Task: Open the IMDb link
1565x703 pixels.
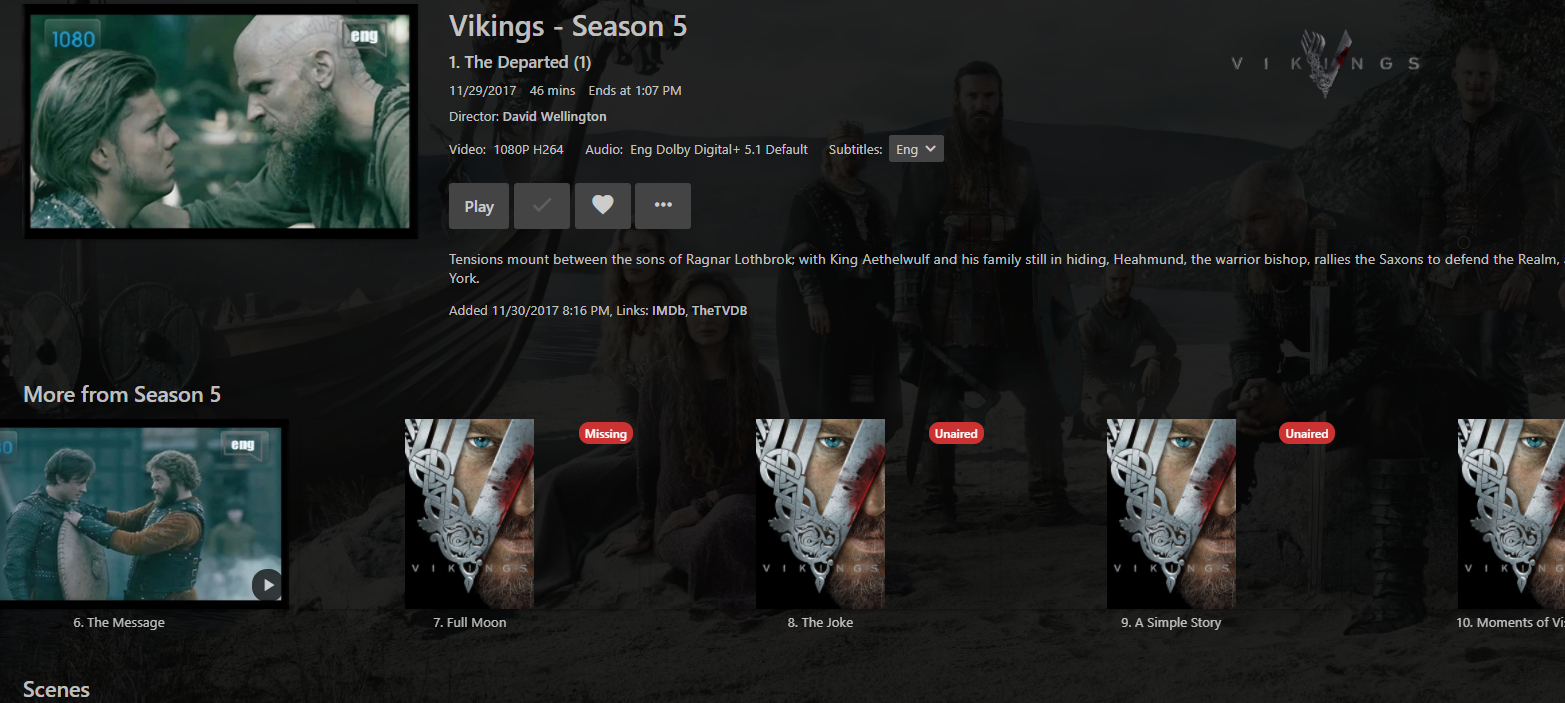Action: [669, 311]
